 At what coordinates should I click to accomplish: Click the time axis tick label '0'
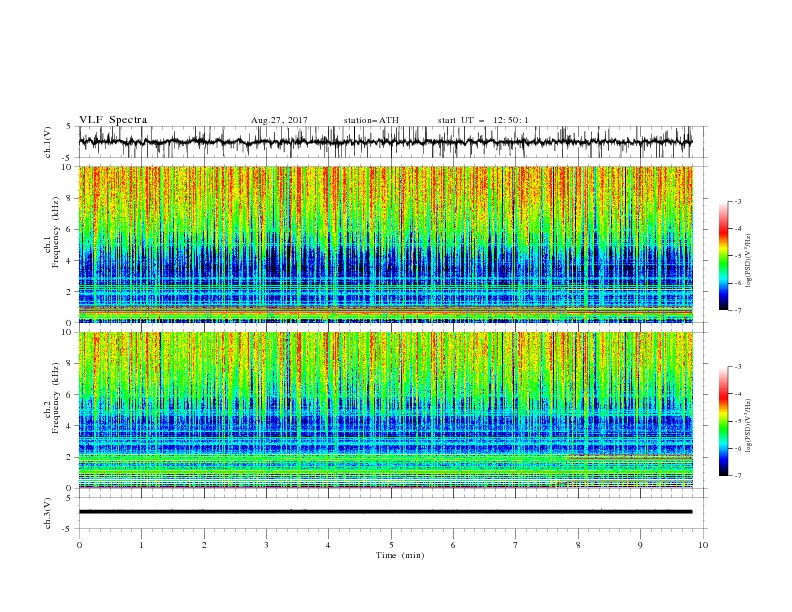coord(79,545)
